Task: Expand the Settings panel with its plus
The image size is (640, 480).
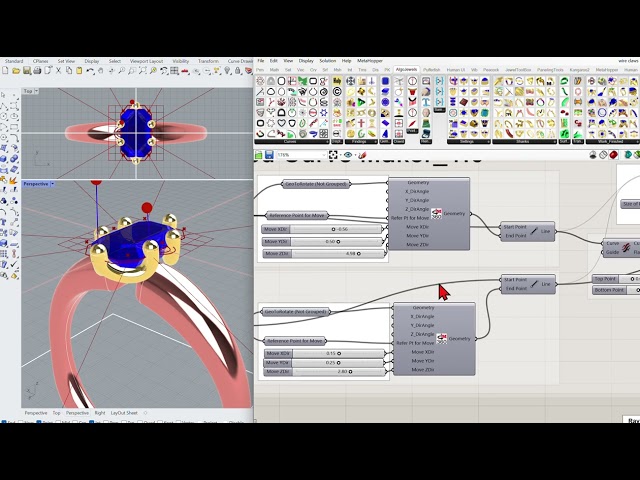Action: (488, 142)
